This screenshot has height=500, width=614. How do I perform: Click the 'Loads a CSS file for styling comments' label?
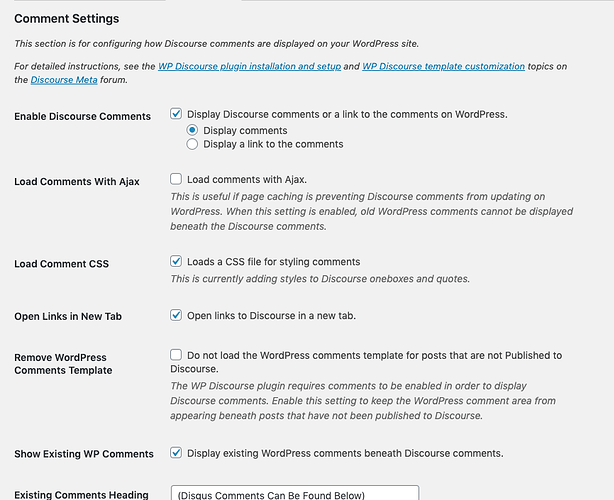(273, 262)
